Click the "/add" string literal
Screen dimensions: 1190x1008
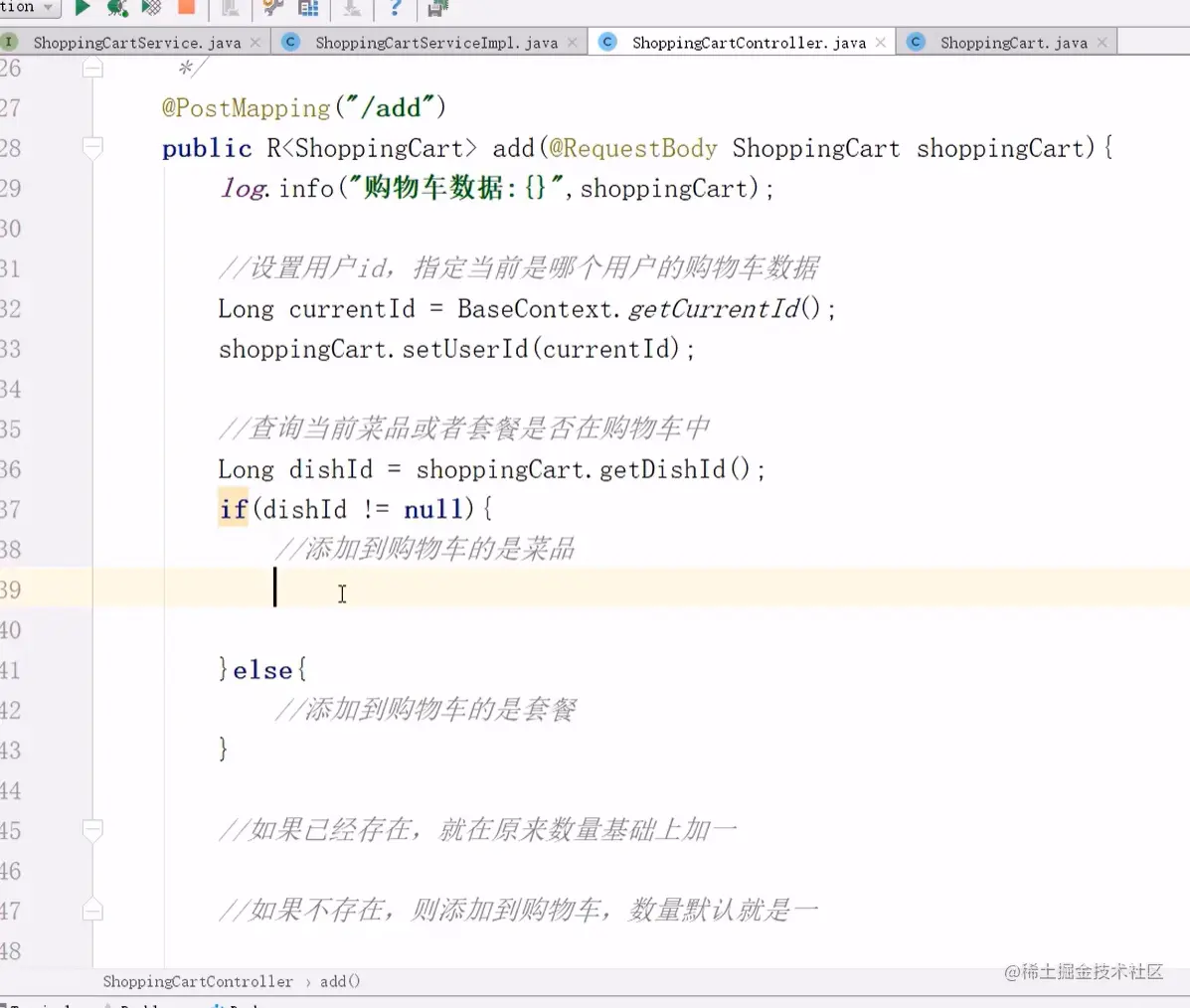(x=390, y=107)
